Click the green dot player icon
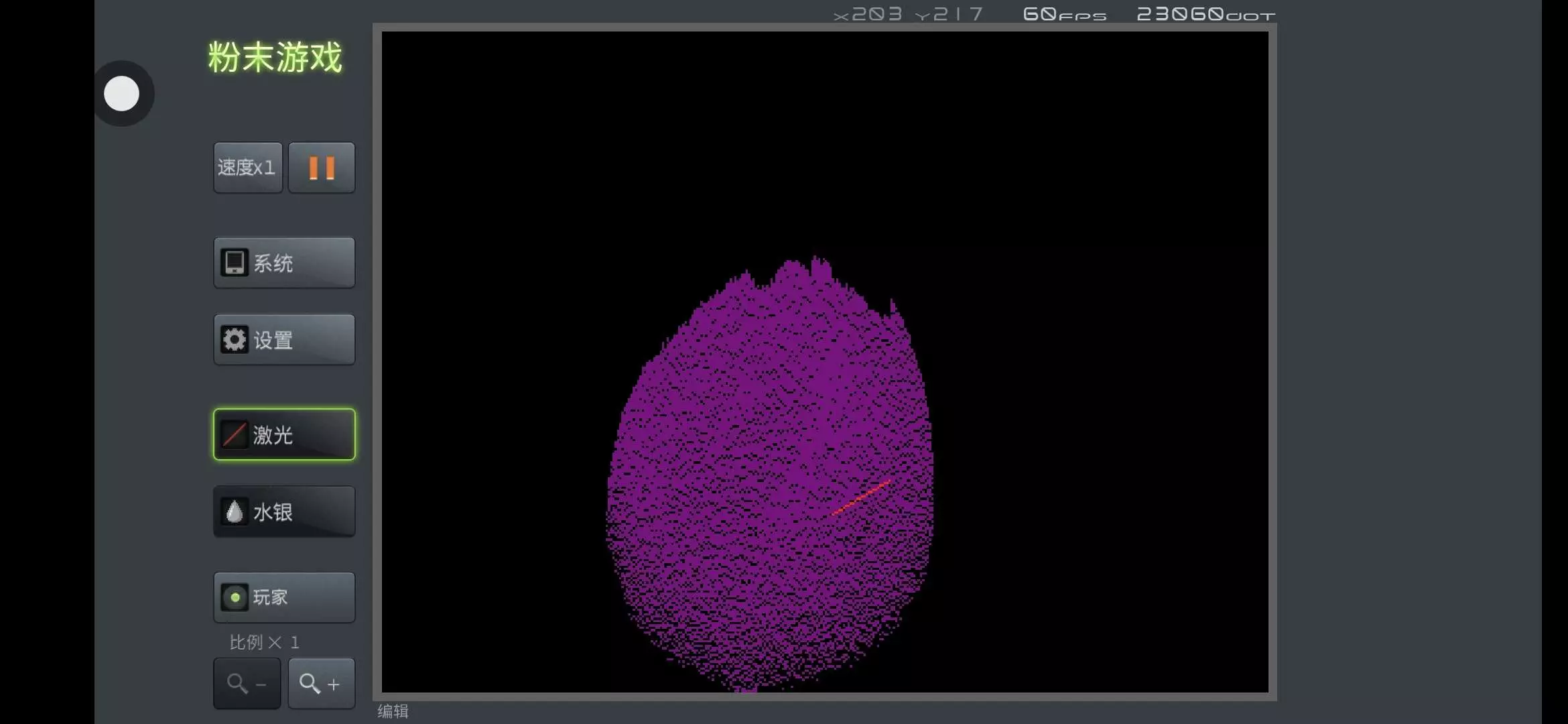 tap(235, 597)
